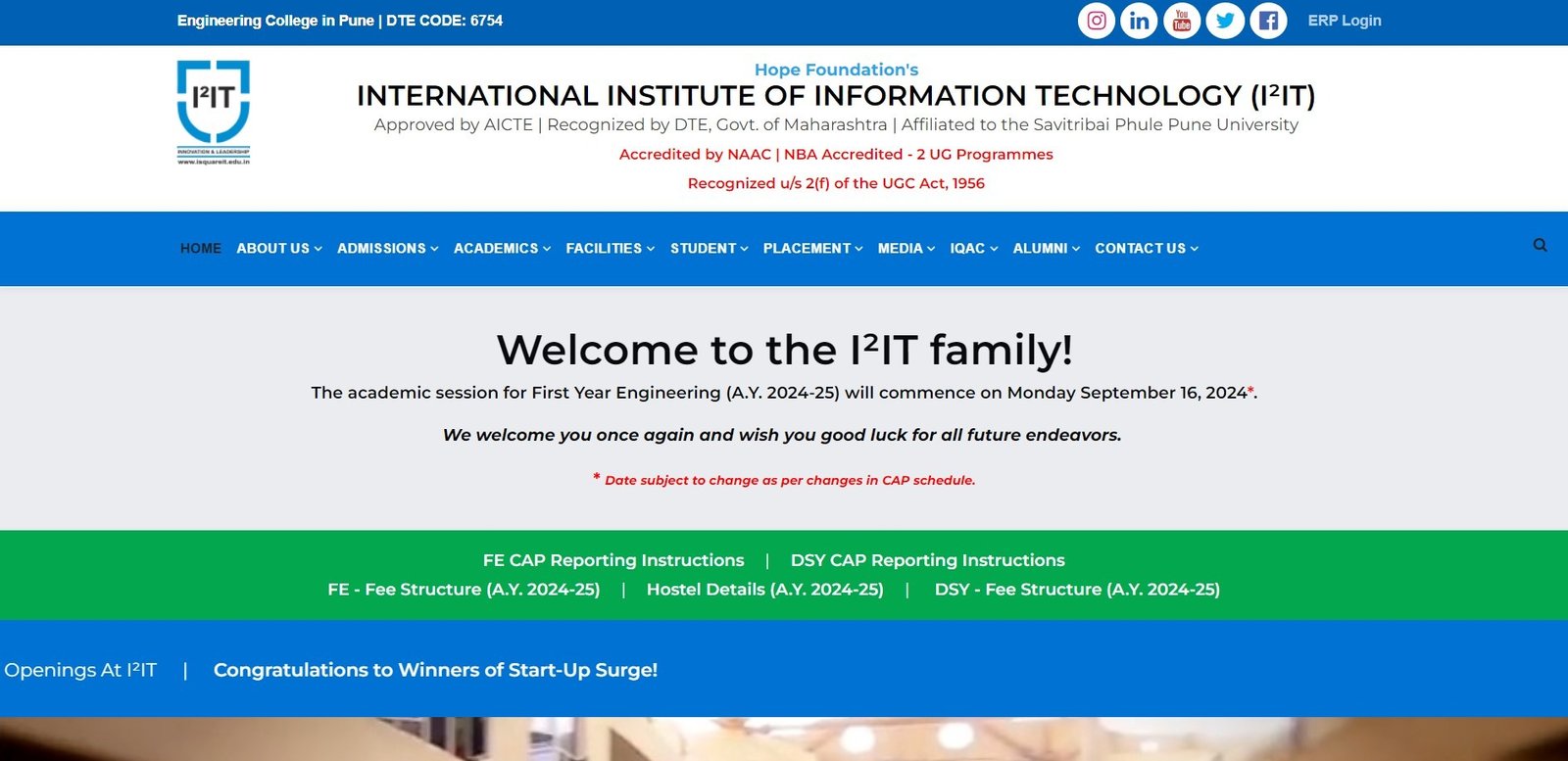
Task: Open the Instagram social icon
Action: tap(1096, 21)
